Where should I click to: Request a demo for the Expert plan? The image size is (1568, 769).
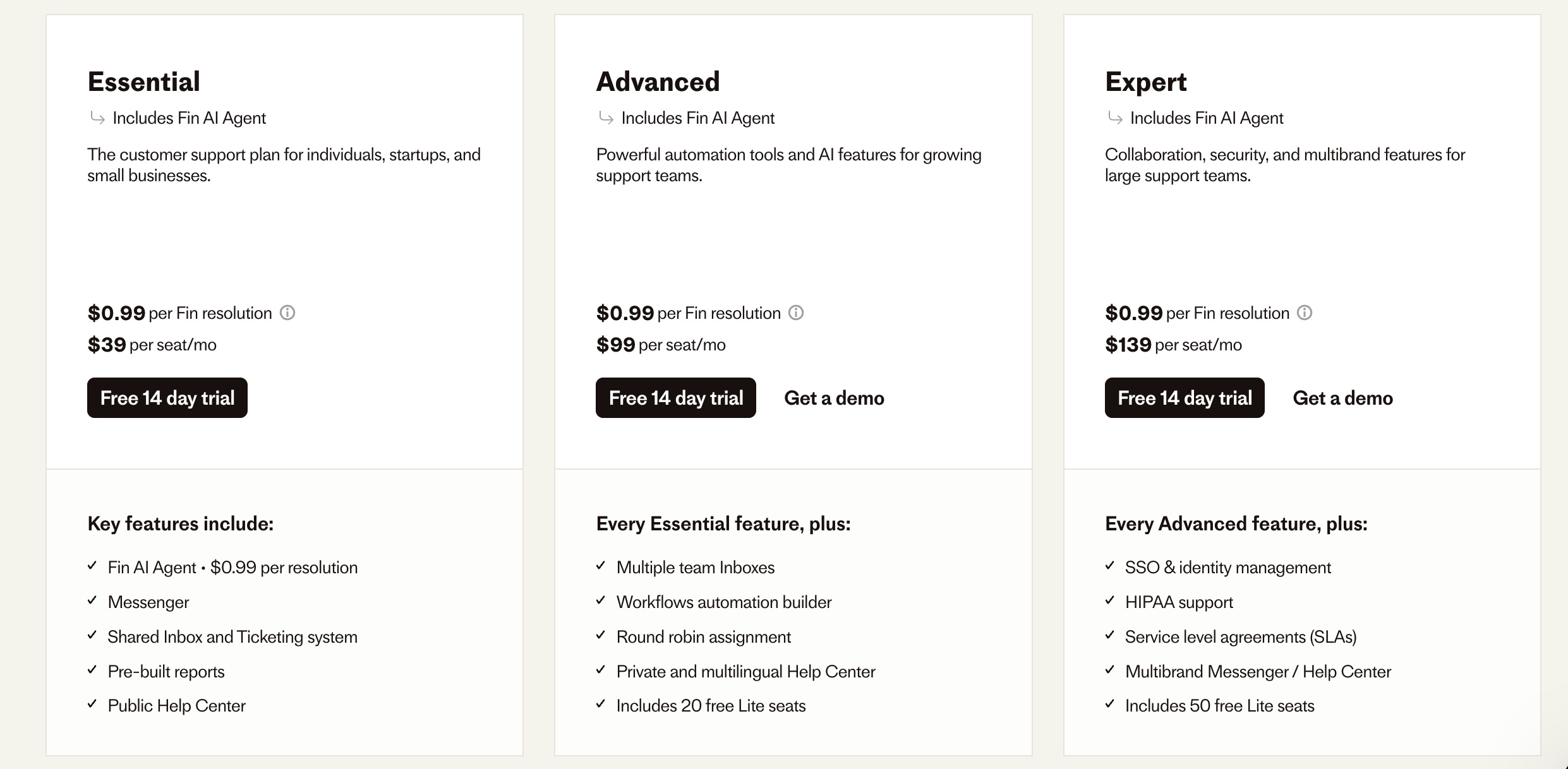coord(1342,398)
